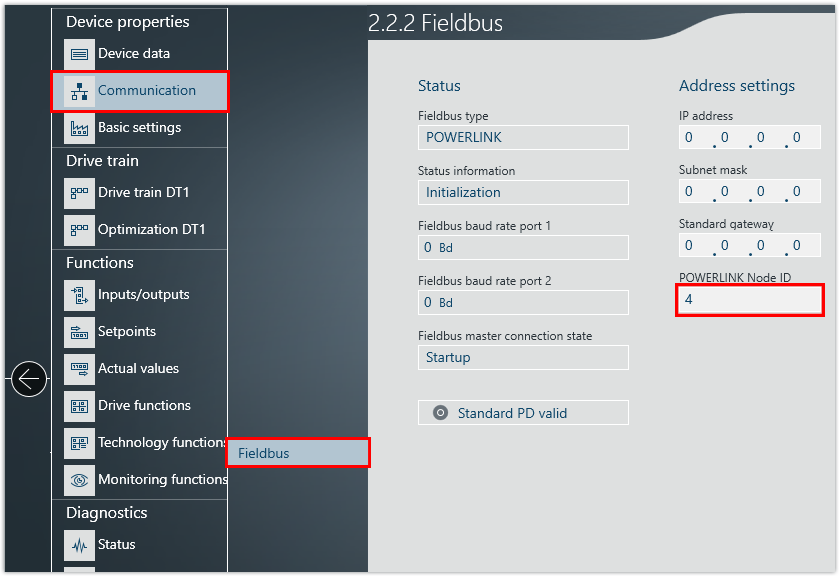This screenshot has width=840, height=577.
Task: Click the Communication network icon
Action: (x=79, y=91)
